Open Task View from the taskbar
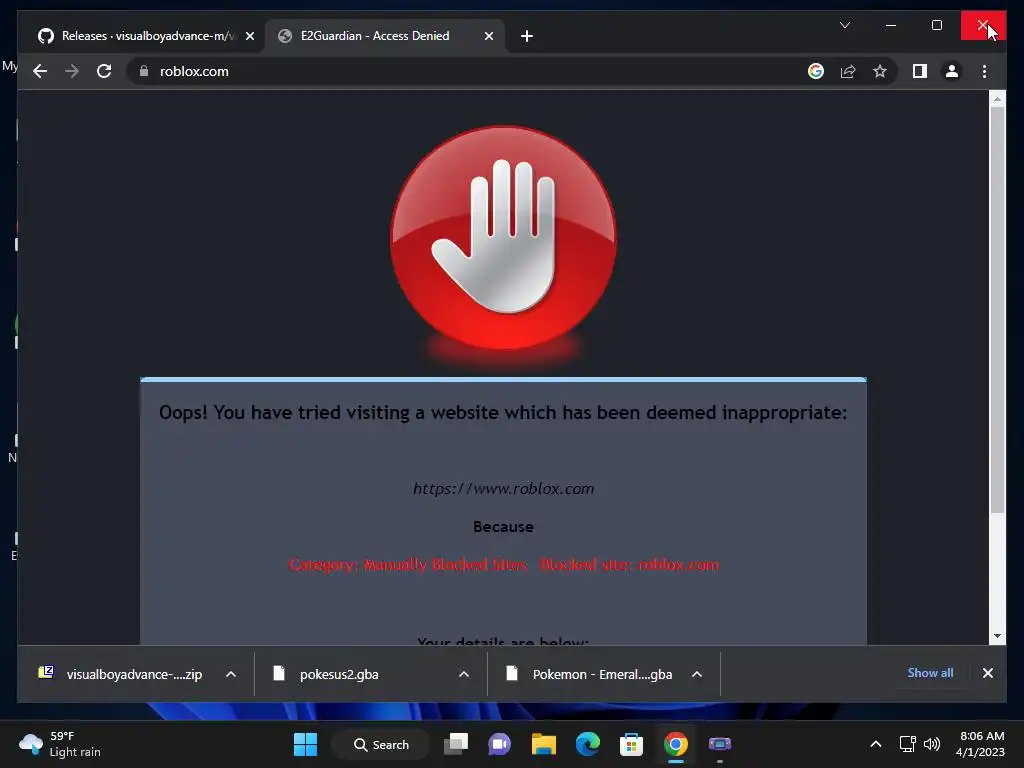Viewport: 1024px width, 768px height. (x=456, y=744)
